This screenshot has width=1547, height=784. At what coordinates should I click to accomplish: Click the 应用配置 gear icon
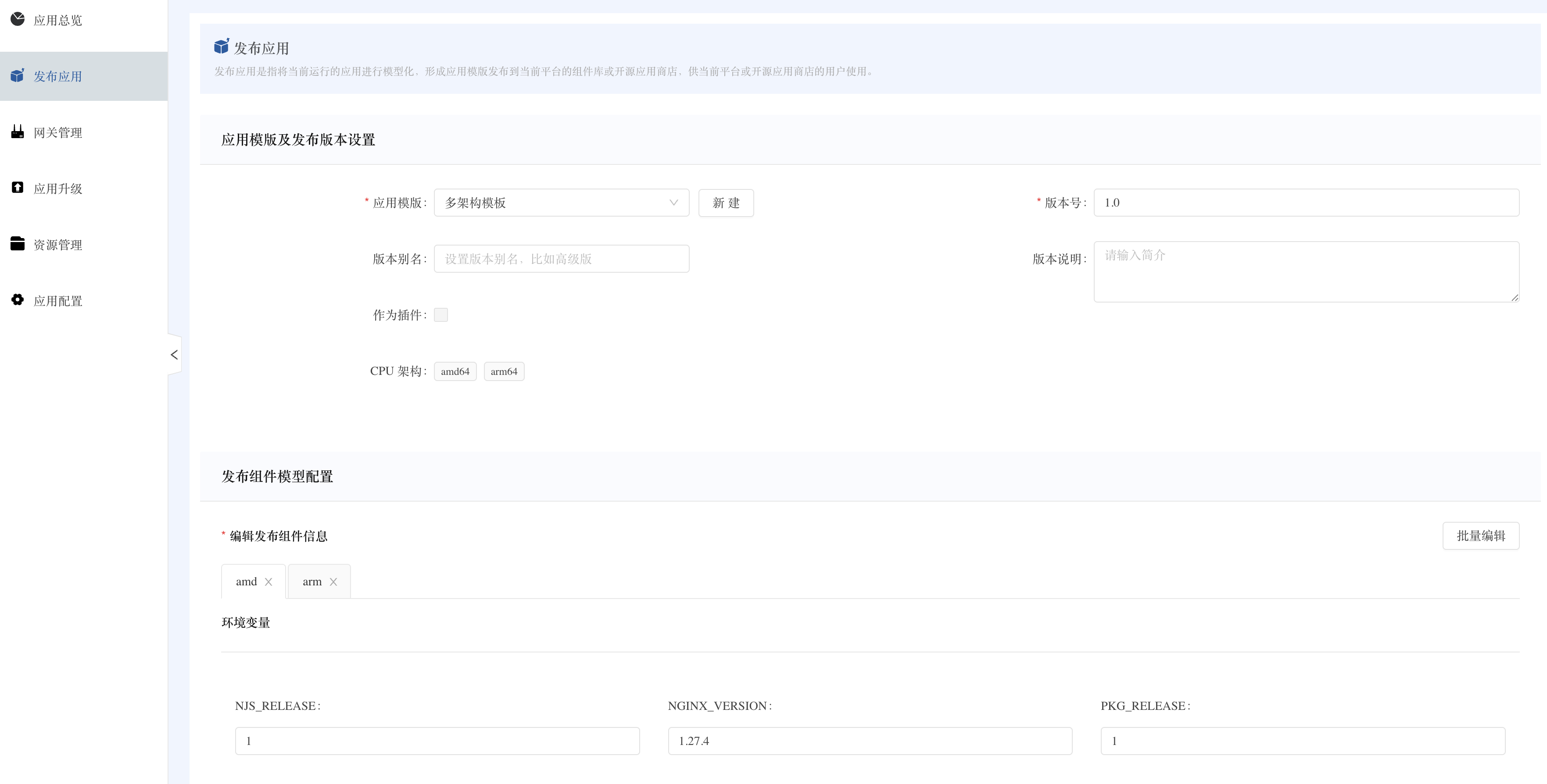[18, 299]
